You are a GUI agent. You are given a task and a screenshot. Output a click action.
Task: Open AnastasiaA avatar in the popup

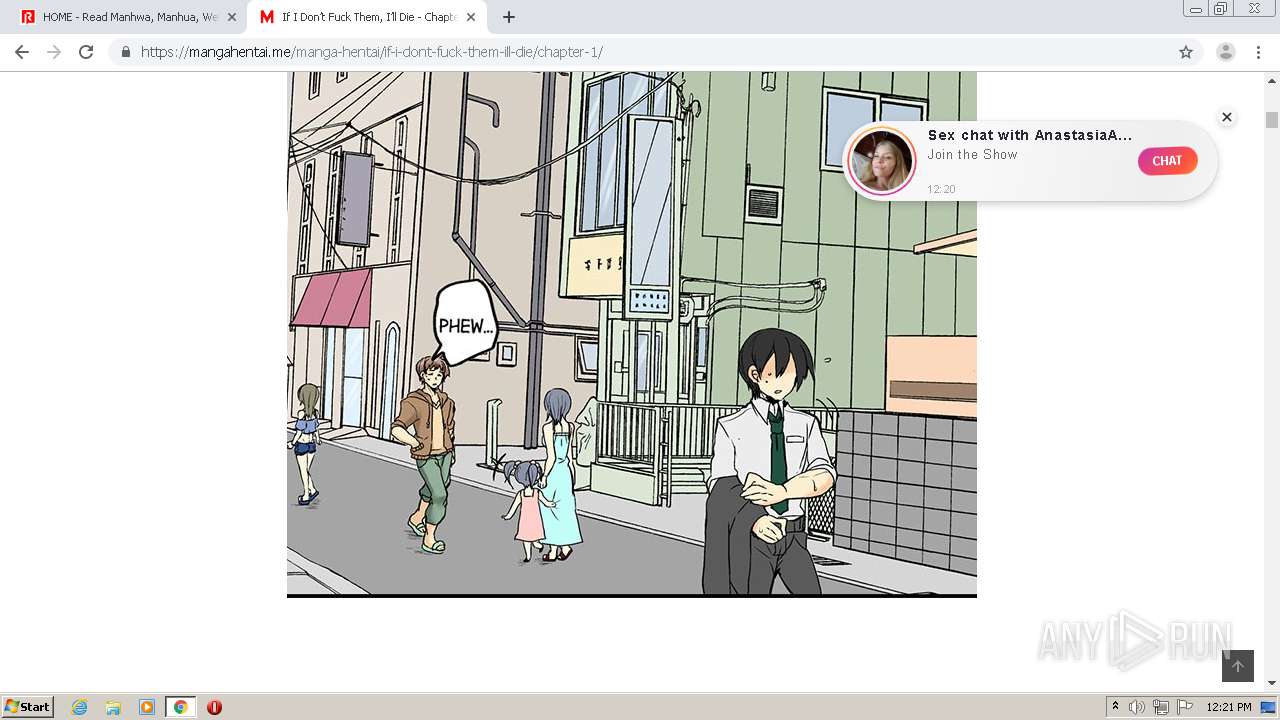pyautogui.click(x=882, y=161)
